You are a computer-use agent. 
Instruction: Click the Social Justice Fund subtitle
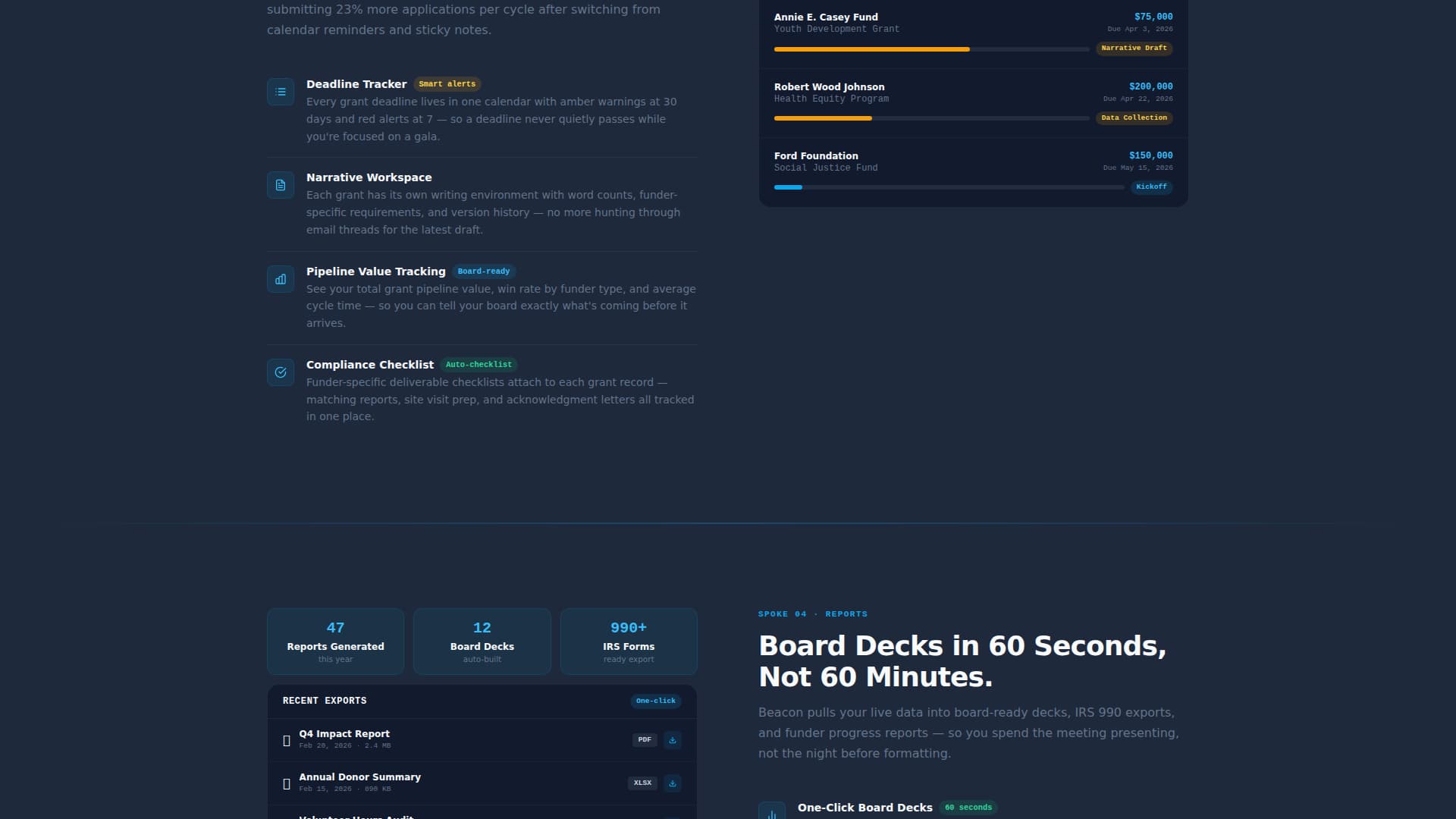tap(826, 168)
